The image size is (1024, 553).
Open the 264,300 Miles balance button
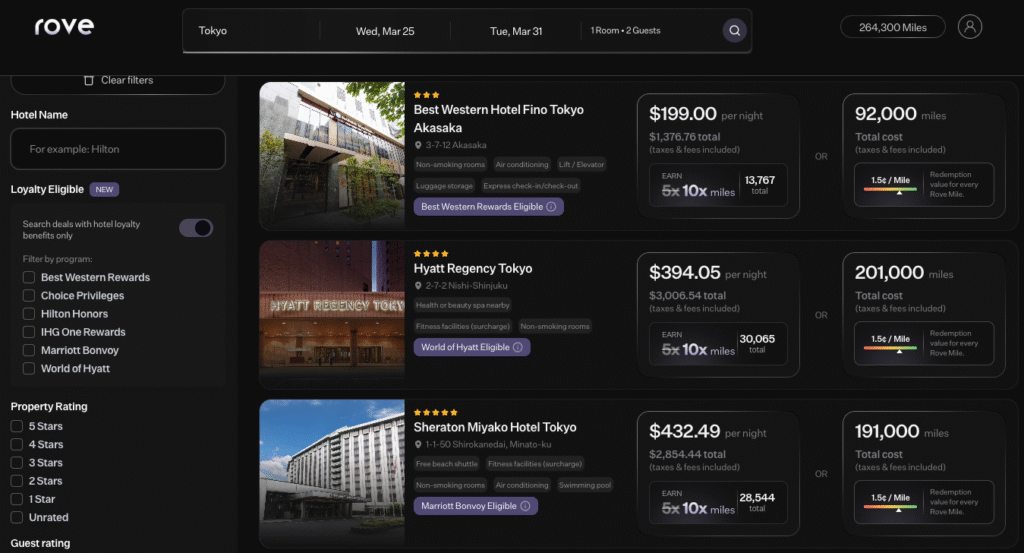[x=893, y=27]
